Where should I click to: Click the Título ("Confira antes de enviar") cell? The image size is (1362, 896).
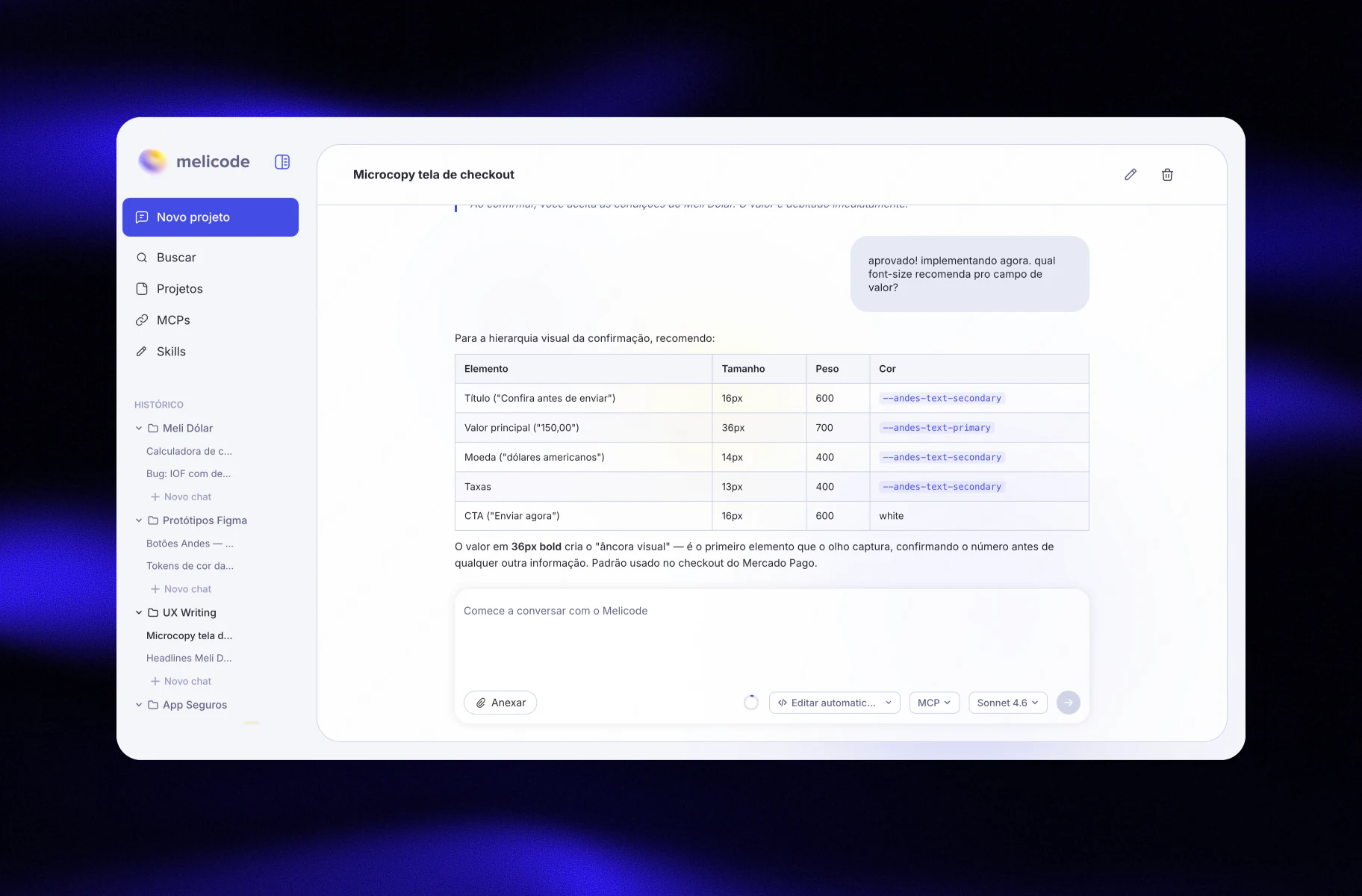(583, 398)
